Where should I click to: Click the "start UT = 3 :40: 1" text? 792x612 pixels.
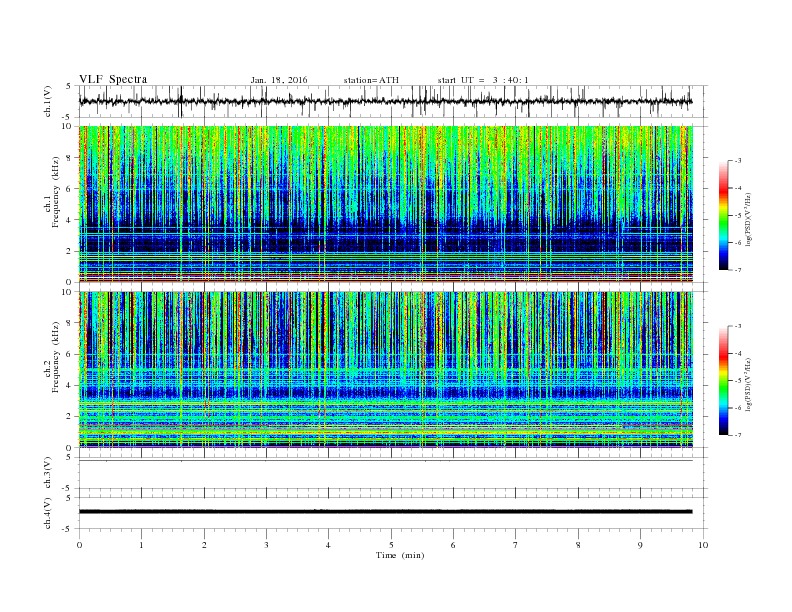click(483, 80)
